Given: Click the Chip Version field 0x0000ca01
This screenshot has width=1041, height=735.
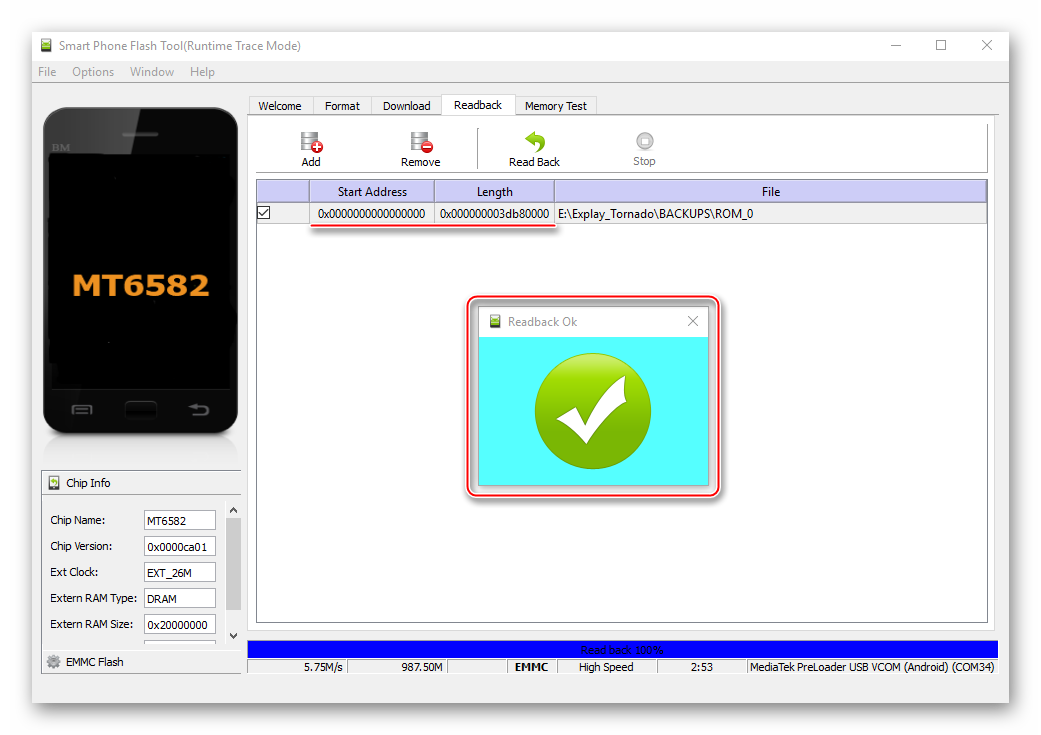Looking at the screenshot, I should pos(180,546).
